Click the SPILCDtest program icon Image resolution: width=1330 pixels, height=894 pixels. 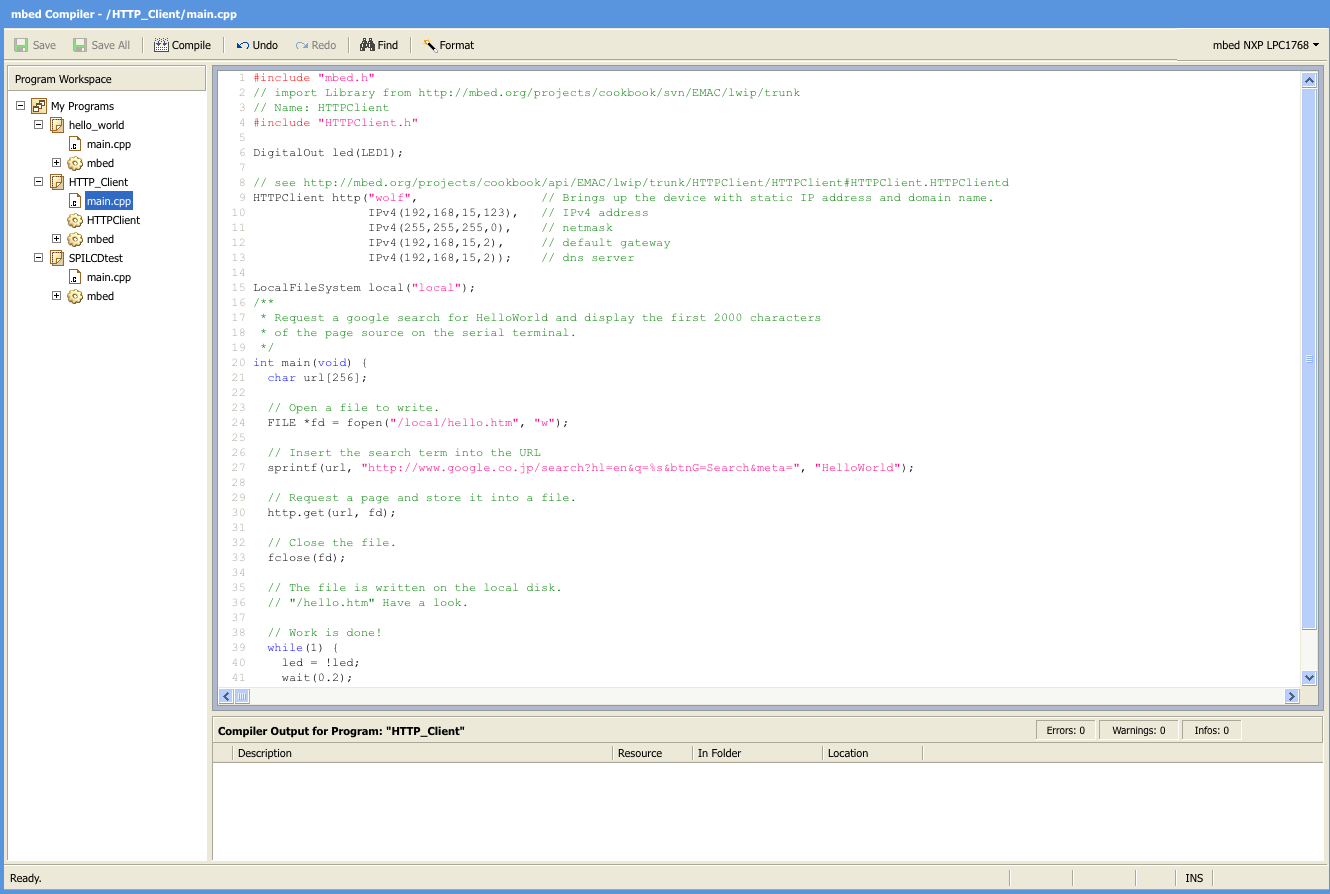[57, 258]
